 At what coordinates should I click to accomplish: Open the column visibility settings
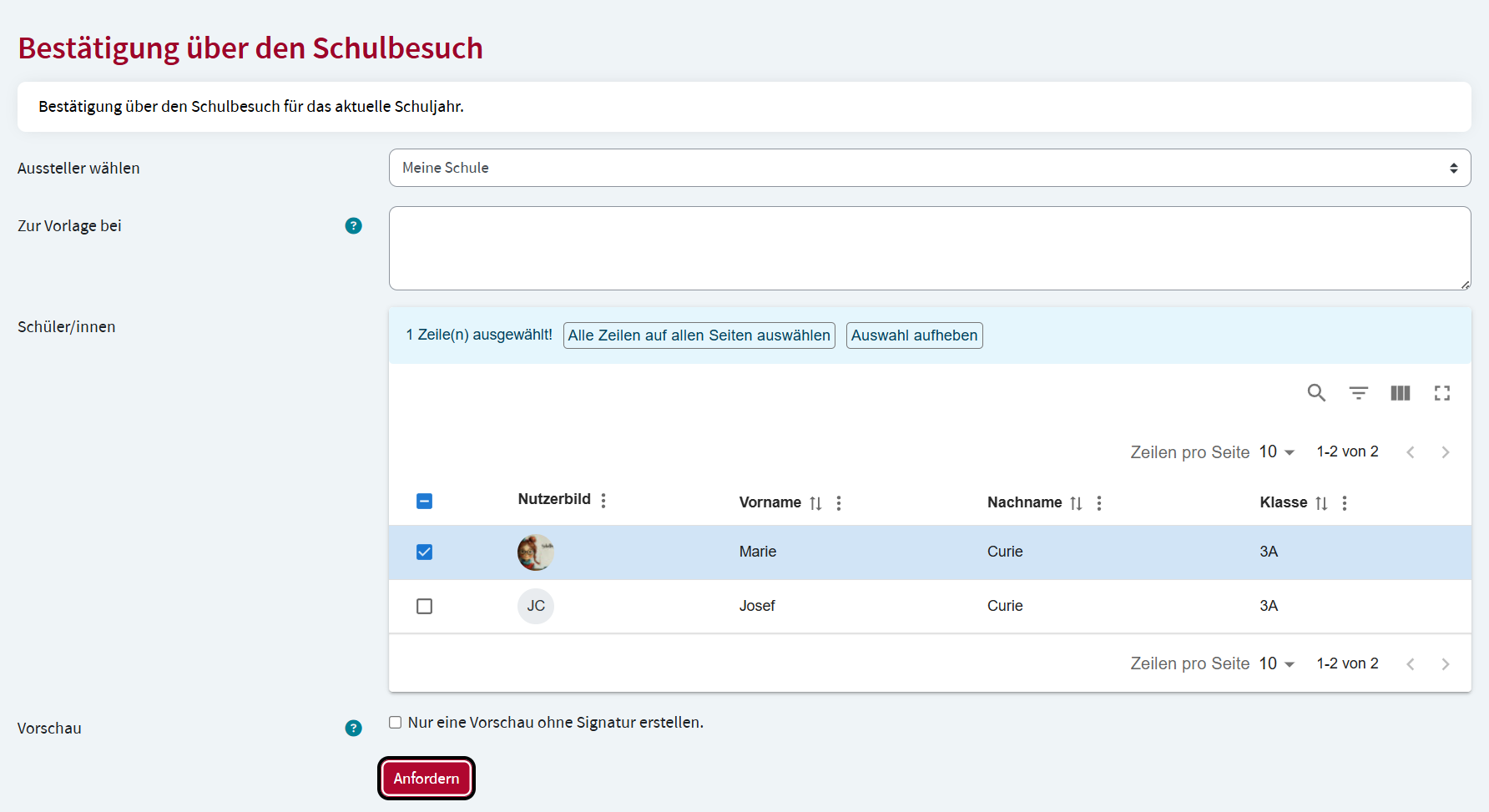[x=1401, y=392]
